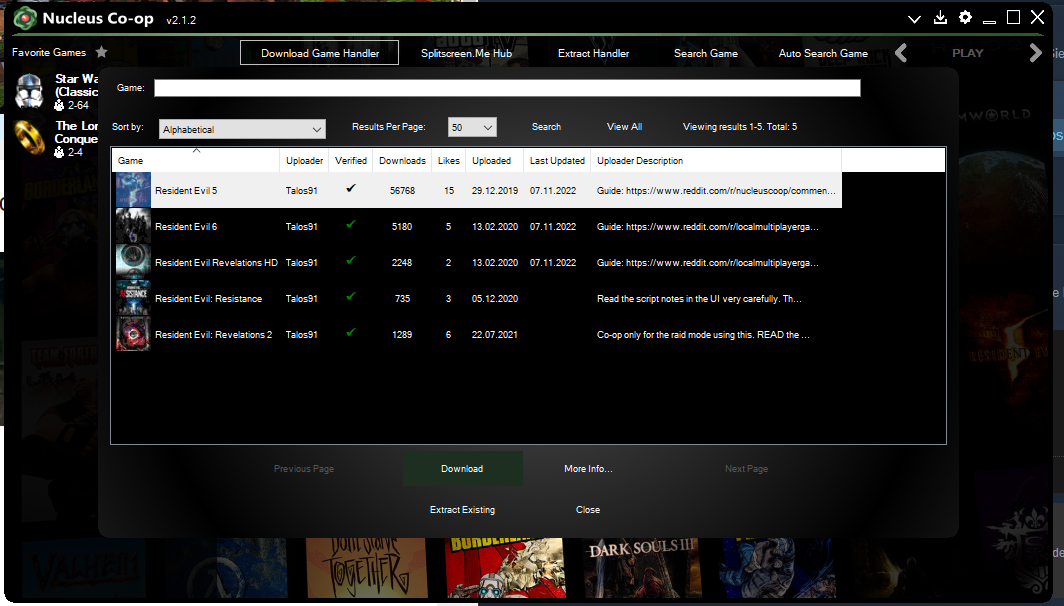Click the Favorite Games star icon

click(101, 52)
